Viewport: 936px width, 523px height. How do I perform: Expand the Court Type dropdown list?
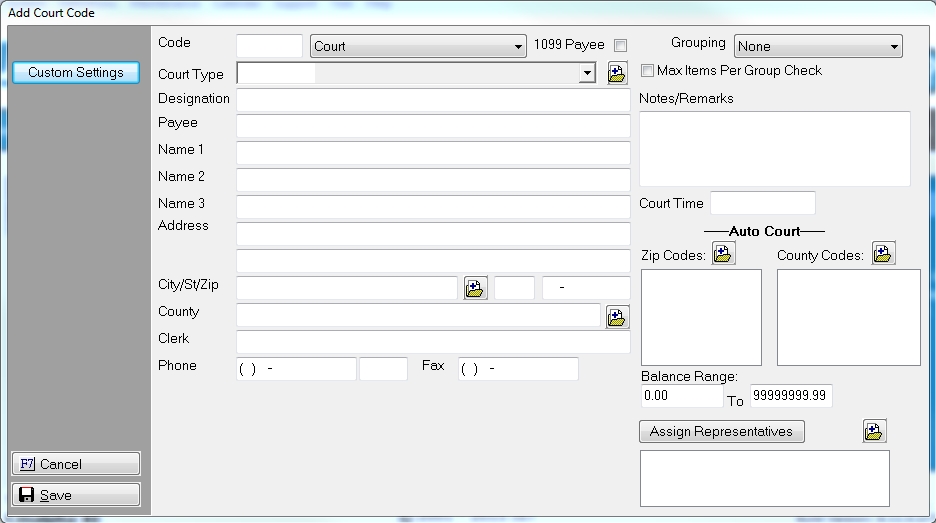tap(587, 74)
